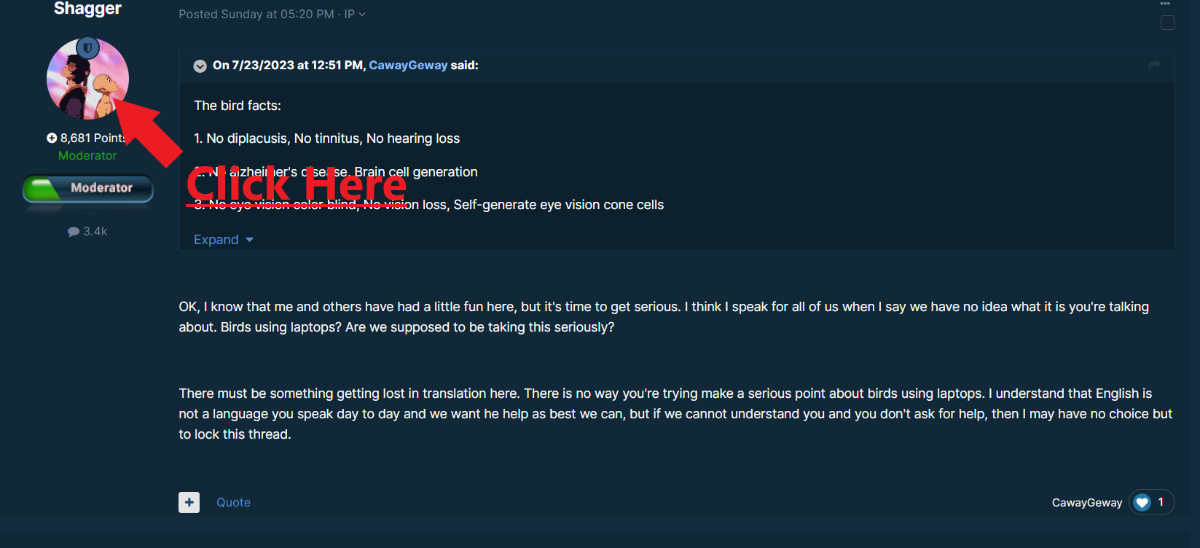Click Shagger's profile avatar picture
This screenshot has height=548, width=1200.
87,79
